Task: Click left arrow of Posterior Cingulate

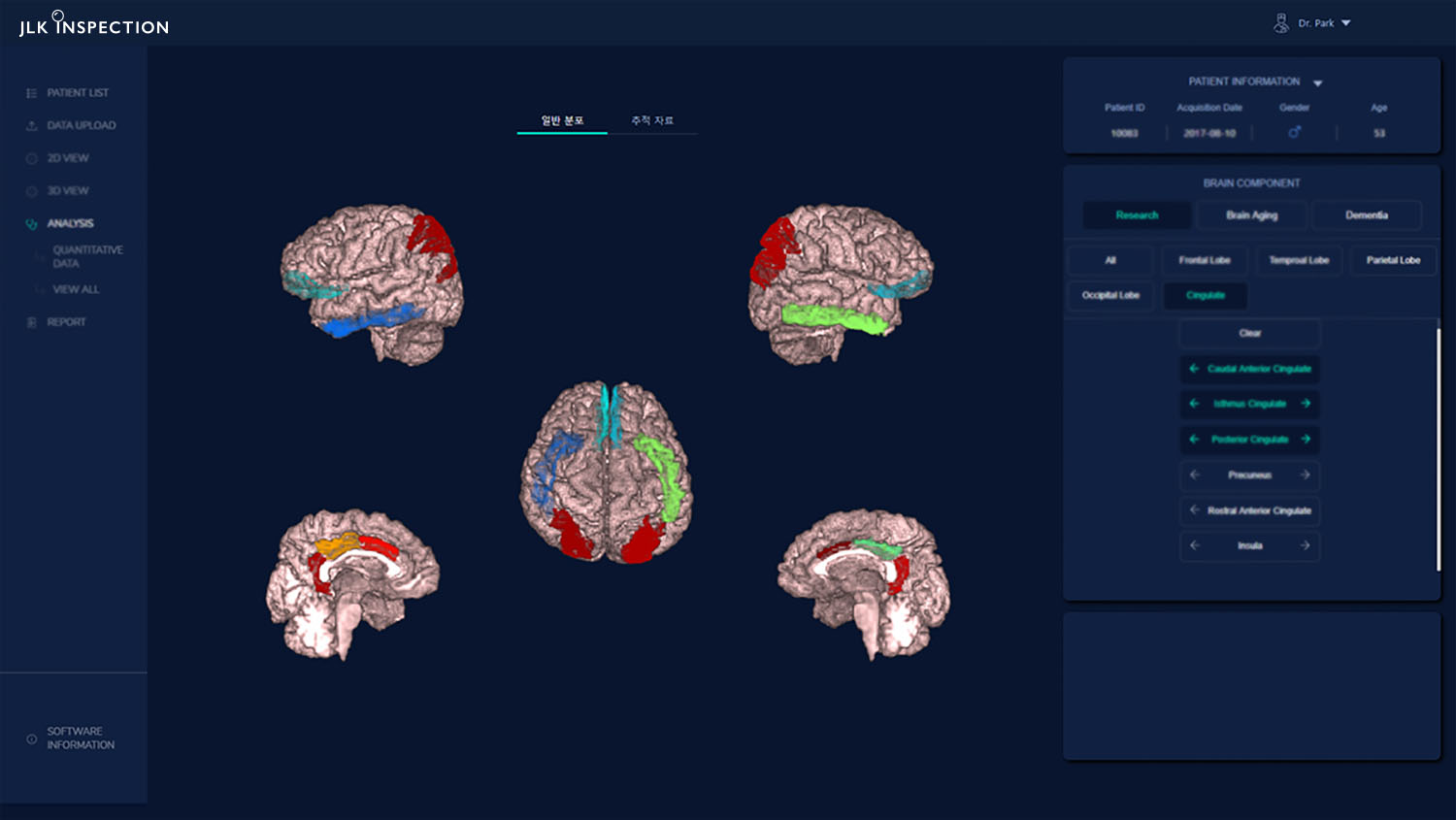Action: (x=1194, y=440)
